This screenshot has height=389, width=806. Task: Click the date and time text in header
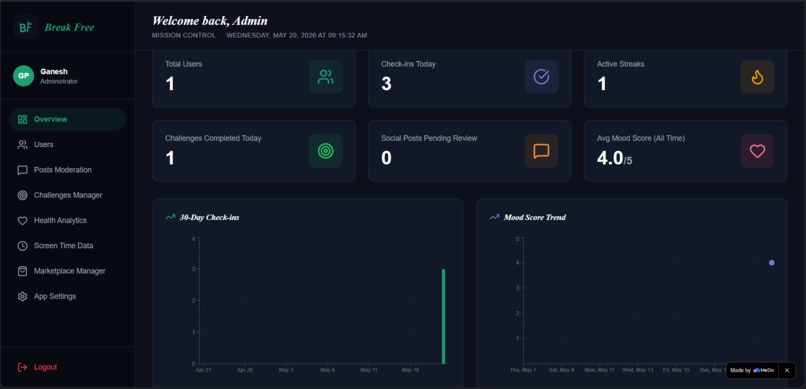(297, 35)
